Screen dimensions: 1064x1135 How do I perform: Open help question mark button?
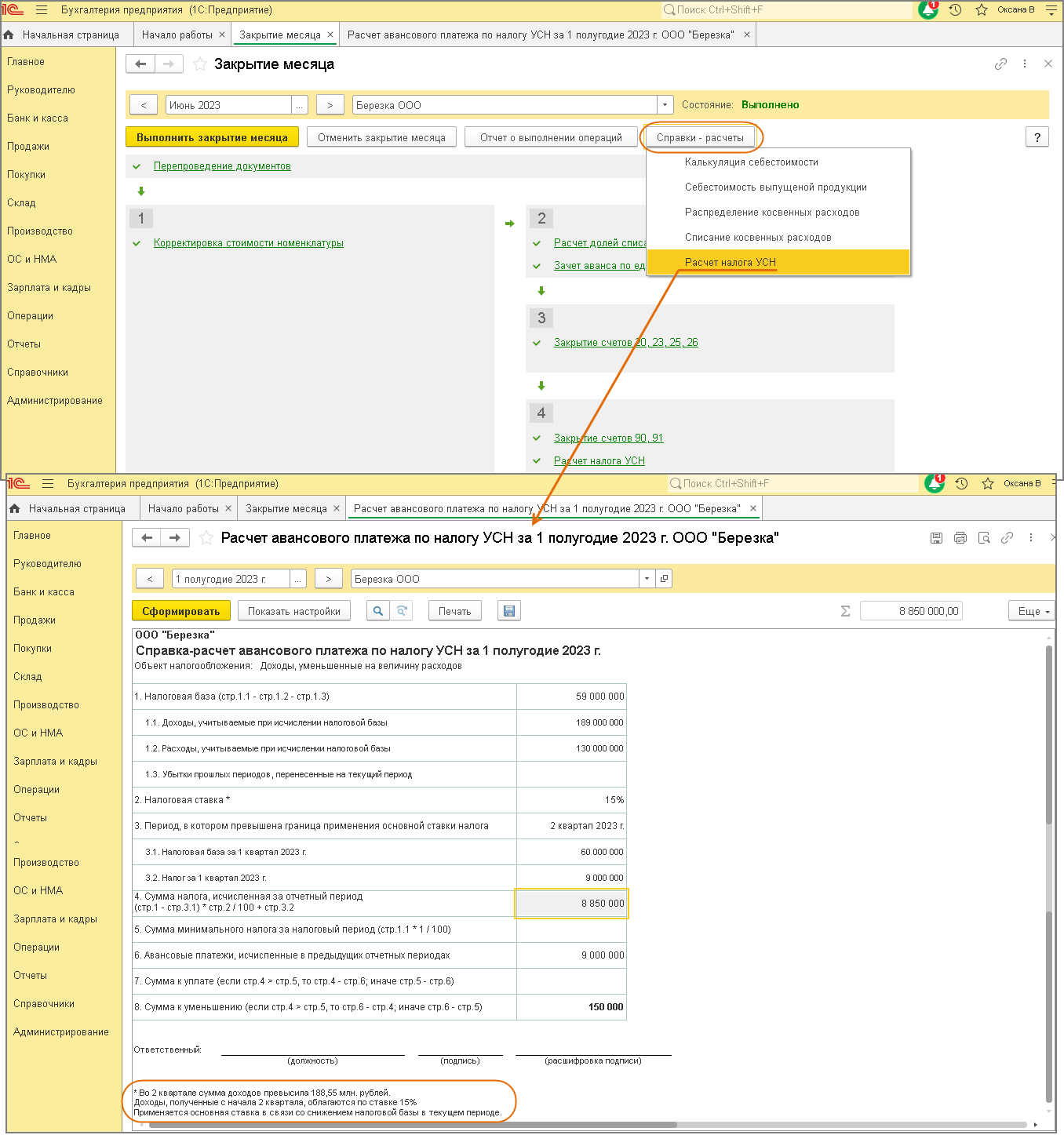click(1037, 137)
